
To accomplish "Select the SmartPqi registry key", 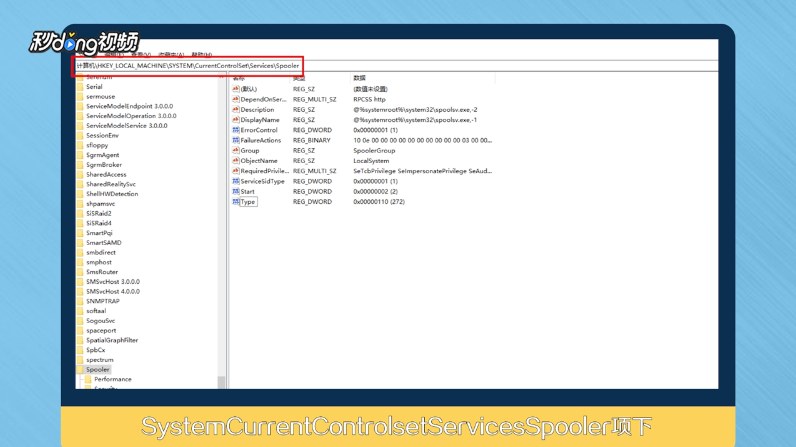I will click(x=99, y=233).
